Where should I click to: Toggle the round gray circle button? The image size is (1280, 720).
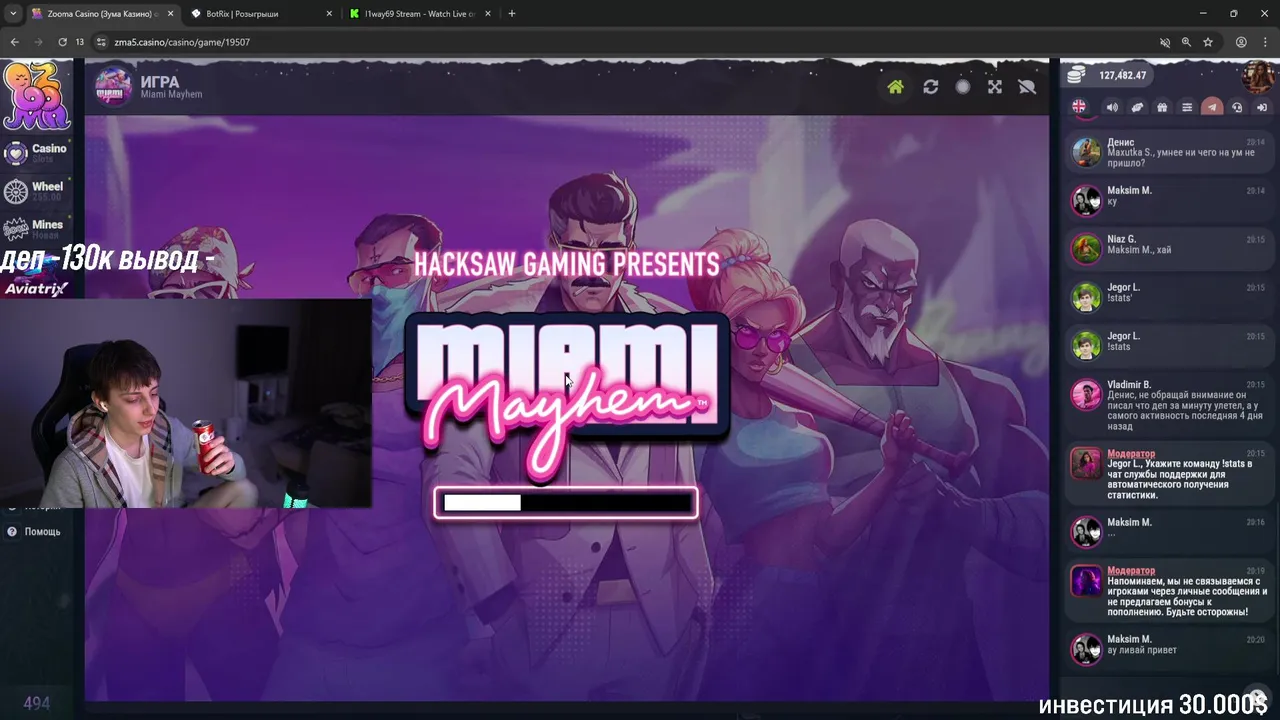[x=963, y=87]
